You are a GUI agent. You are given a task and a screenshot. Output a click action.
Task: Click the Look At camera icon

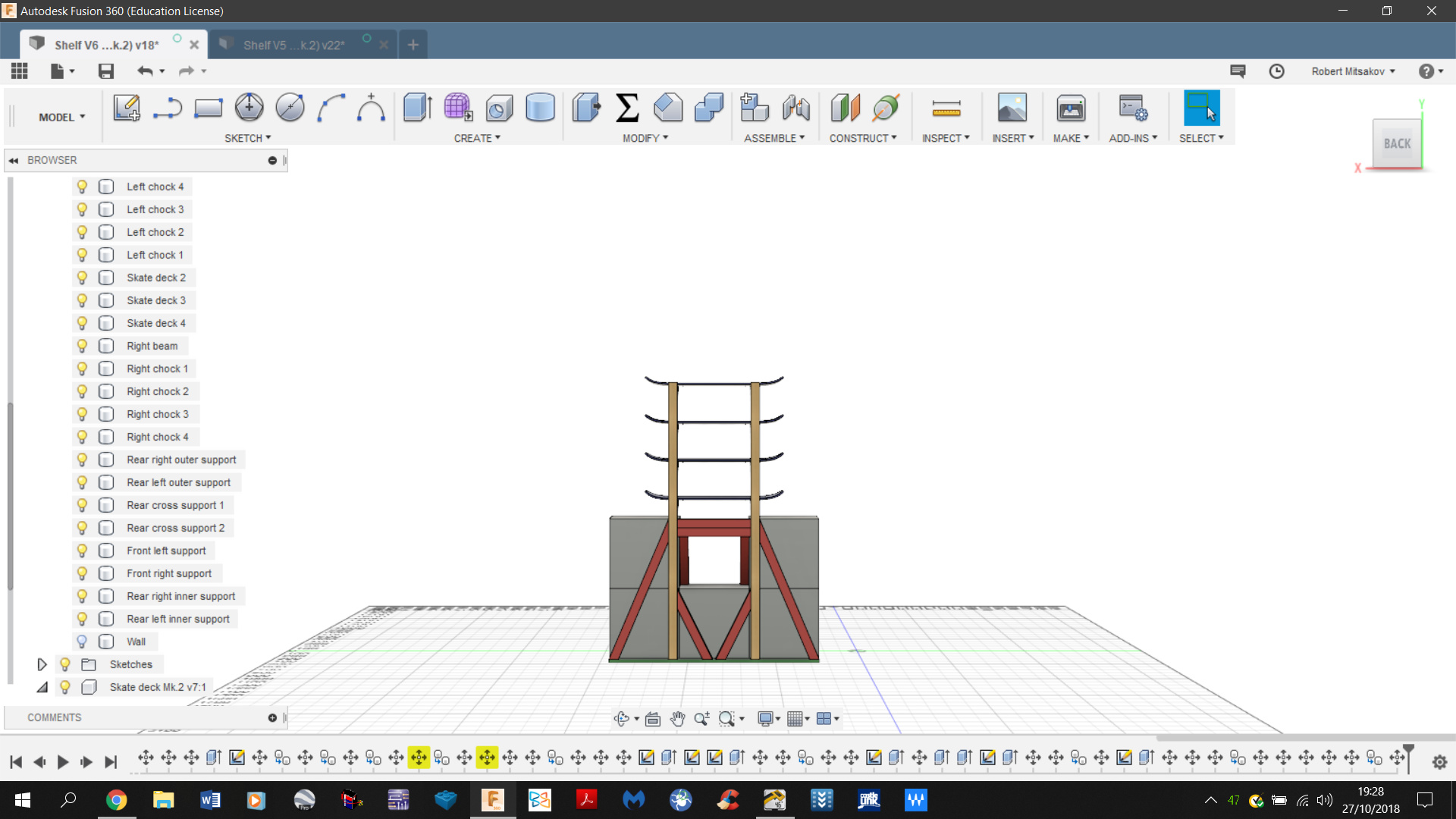pyautogui.click(x=653, y=719)
